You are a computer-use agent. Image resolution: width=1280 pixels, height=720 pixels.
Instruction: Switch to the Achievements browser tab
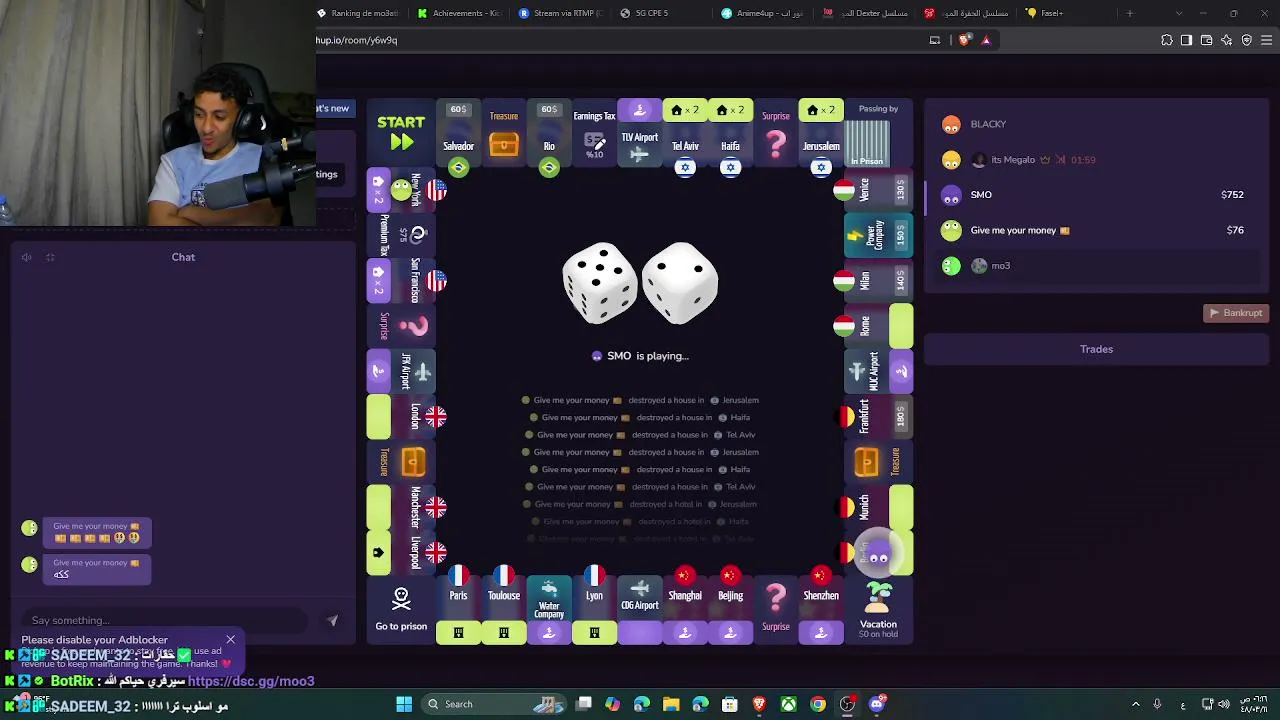(x=459, y=13)
